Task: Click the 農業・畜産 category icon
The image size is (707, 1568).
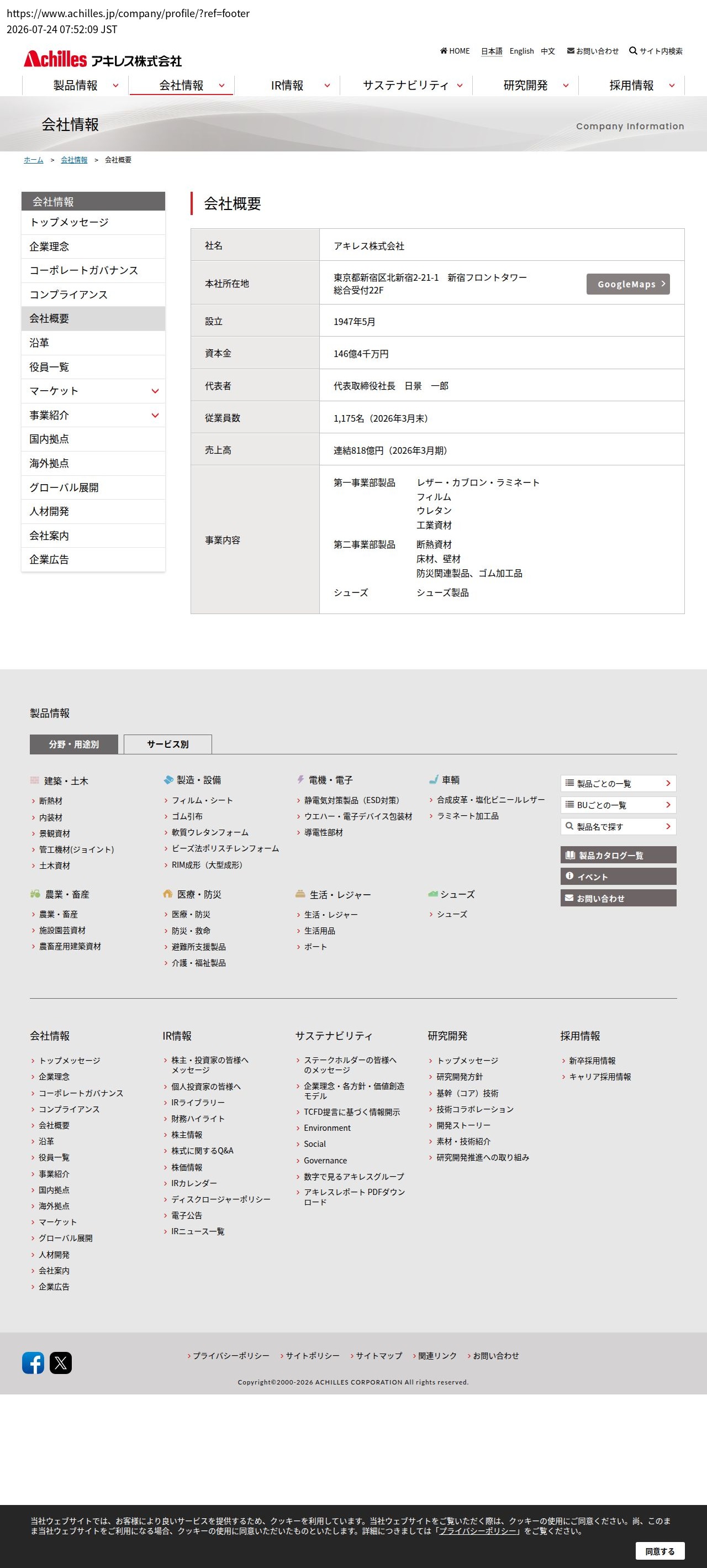Action: 35,894
